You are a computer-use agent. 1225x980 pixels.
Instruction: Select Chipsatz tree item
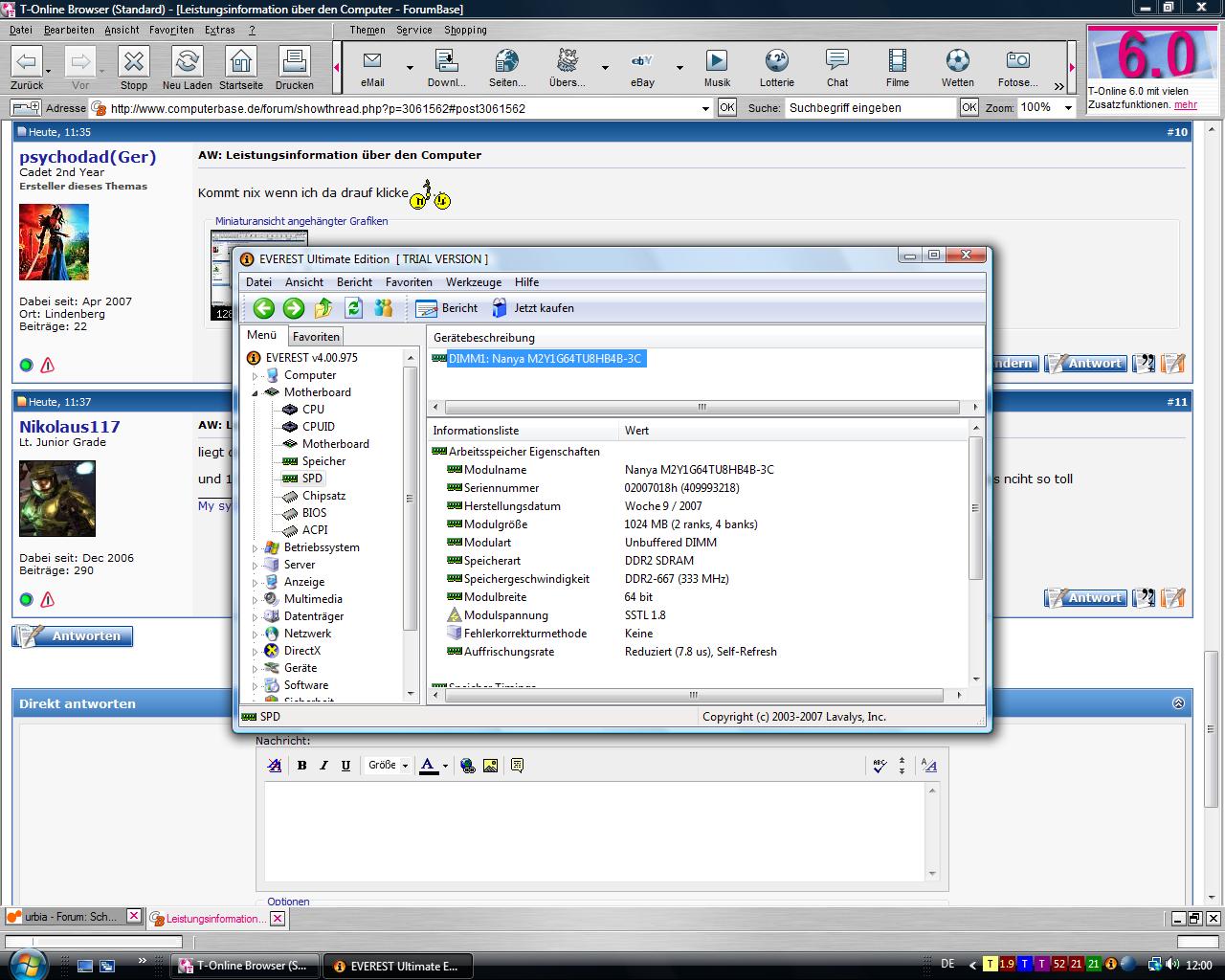point(323,496)
